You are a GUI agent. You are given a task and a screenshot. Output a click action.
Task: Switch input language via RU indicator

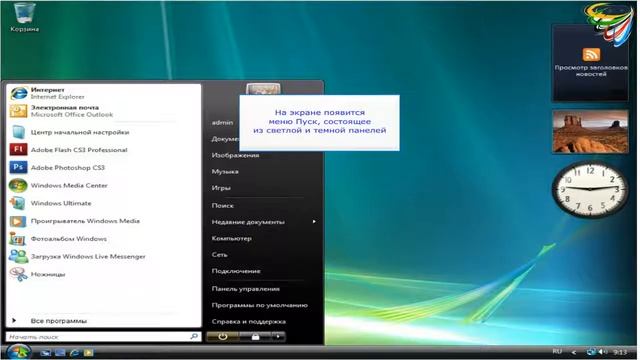[557, 351]
